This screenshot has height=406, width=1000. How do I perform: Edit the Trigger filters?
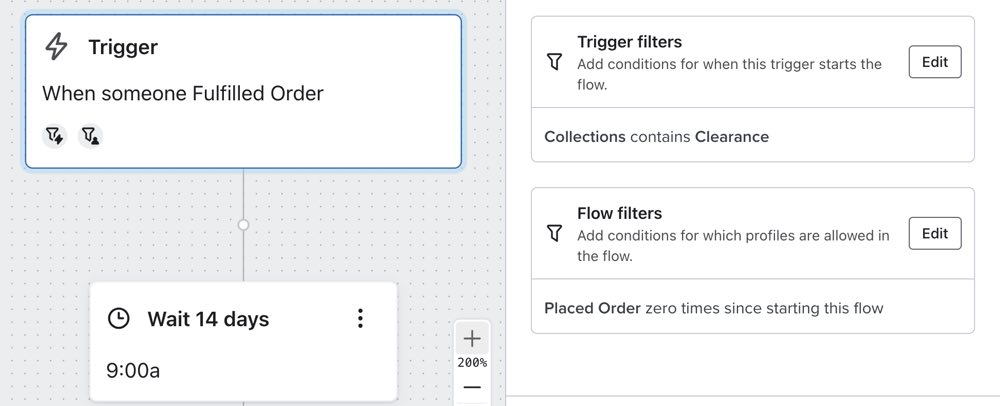(934, 62)
